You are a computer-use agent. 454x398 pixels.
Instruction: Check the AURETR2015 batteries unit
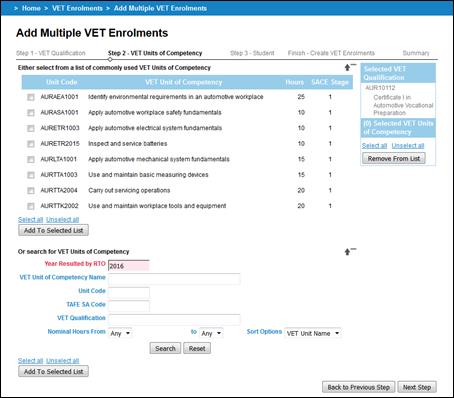[x=31, y=144]
